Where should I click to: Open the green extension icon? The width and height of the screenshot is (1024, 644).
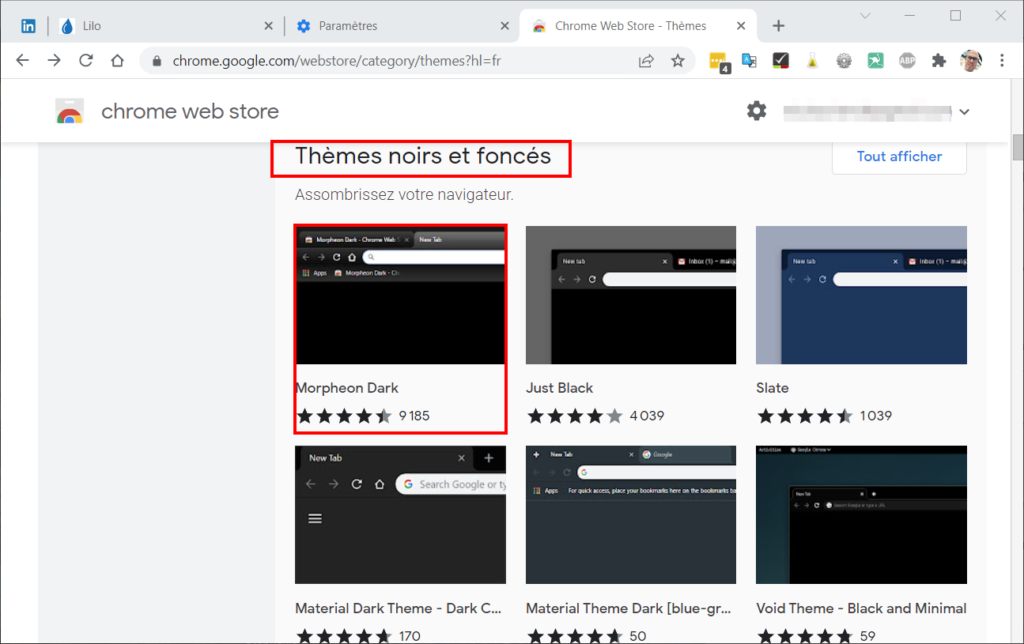point(875,61)
